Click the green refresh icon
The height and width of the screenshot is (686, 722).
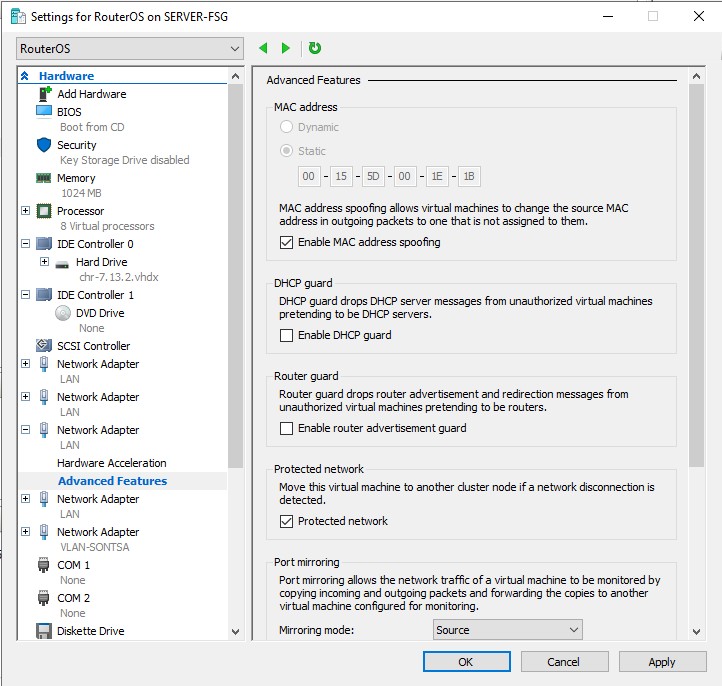(315, 48)
